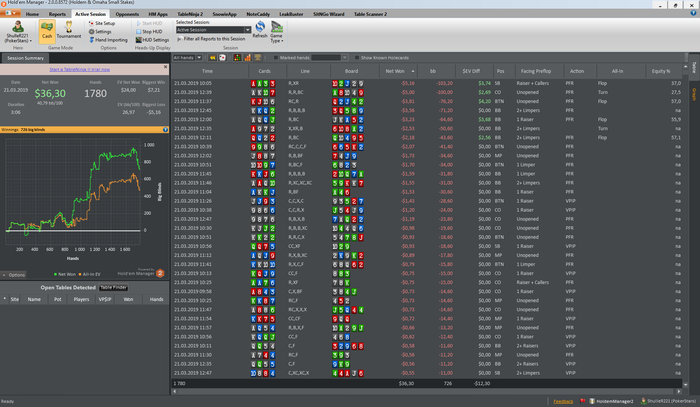Open the Marked hands dropdown
Screen dimensions: 700x407
[345, 58]
